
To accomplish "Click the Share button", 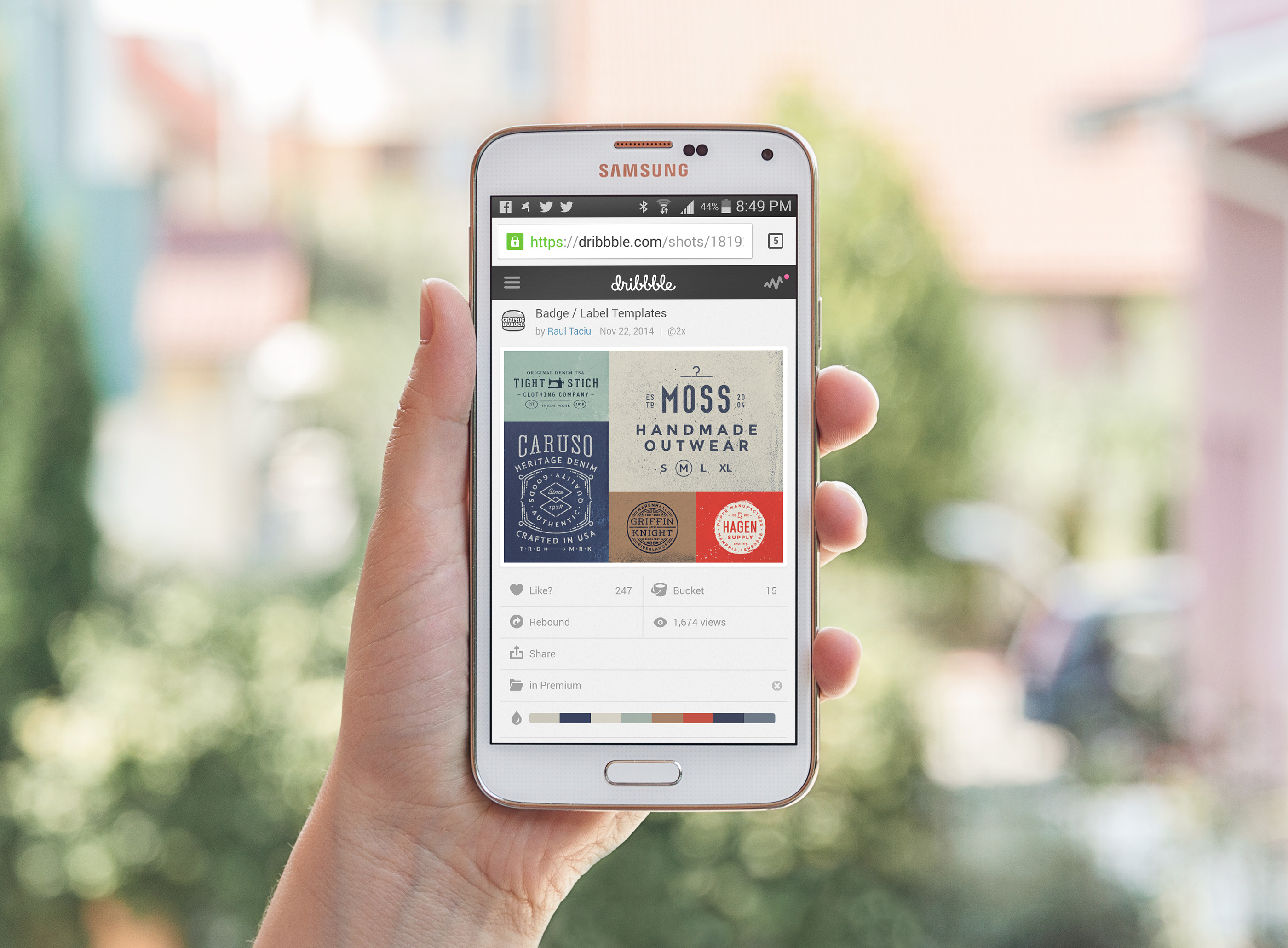I will [x=540, y=653].
